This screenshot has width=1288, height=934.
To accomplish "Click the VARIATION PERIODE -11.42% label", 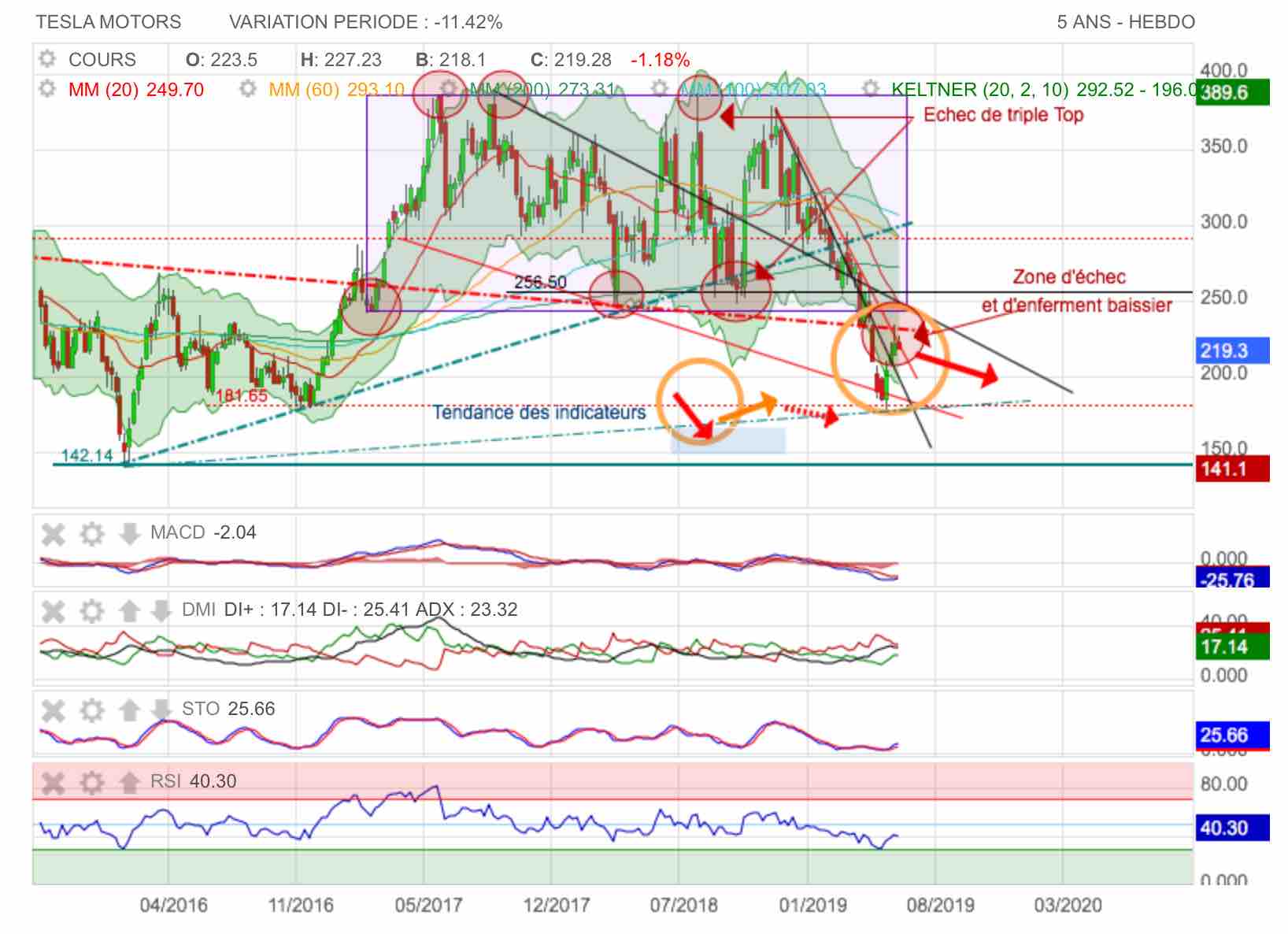I will point(366,22).
